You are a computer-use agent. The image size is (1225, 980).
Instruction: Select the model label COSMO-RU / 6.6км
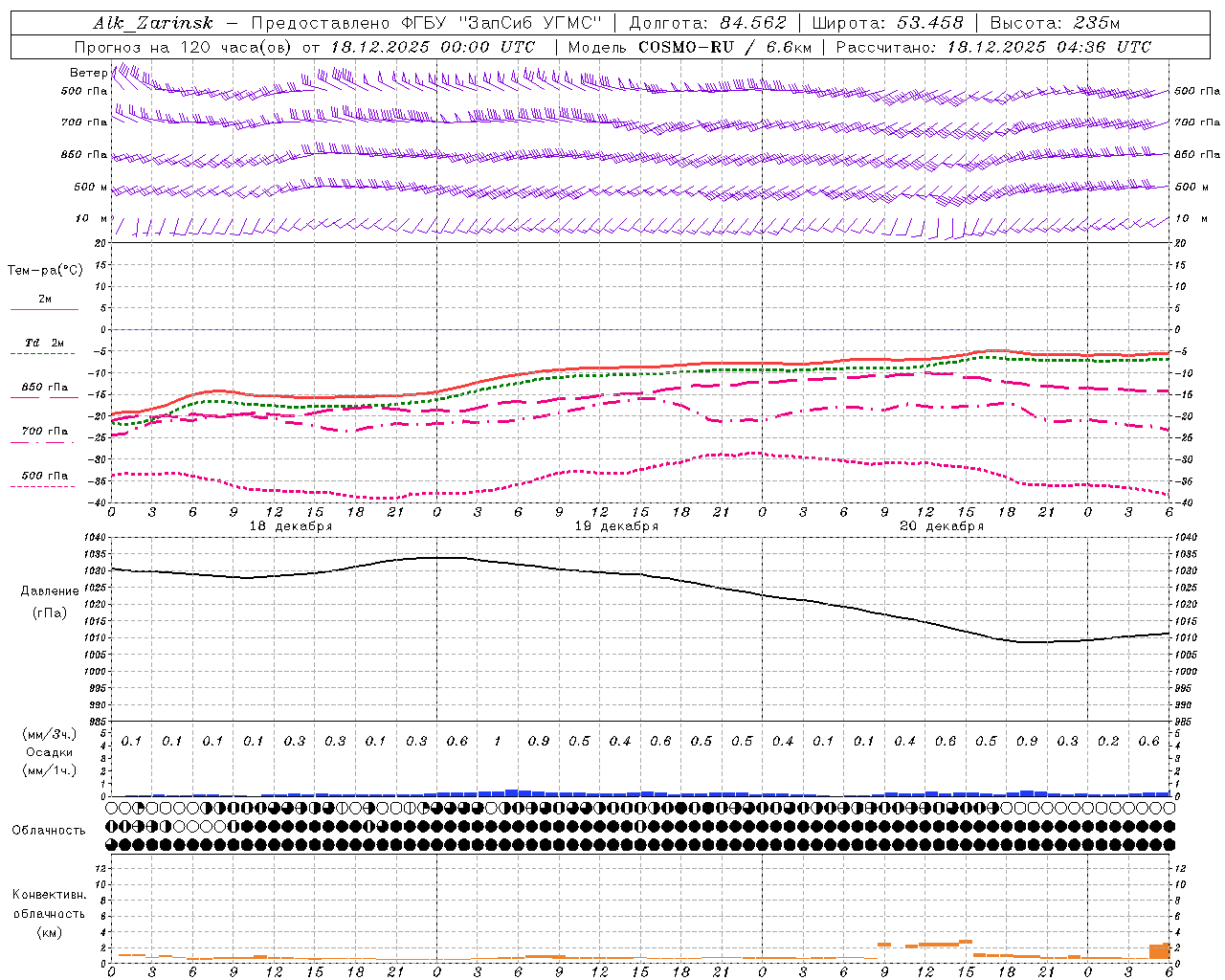[724, 47]
